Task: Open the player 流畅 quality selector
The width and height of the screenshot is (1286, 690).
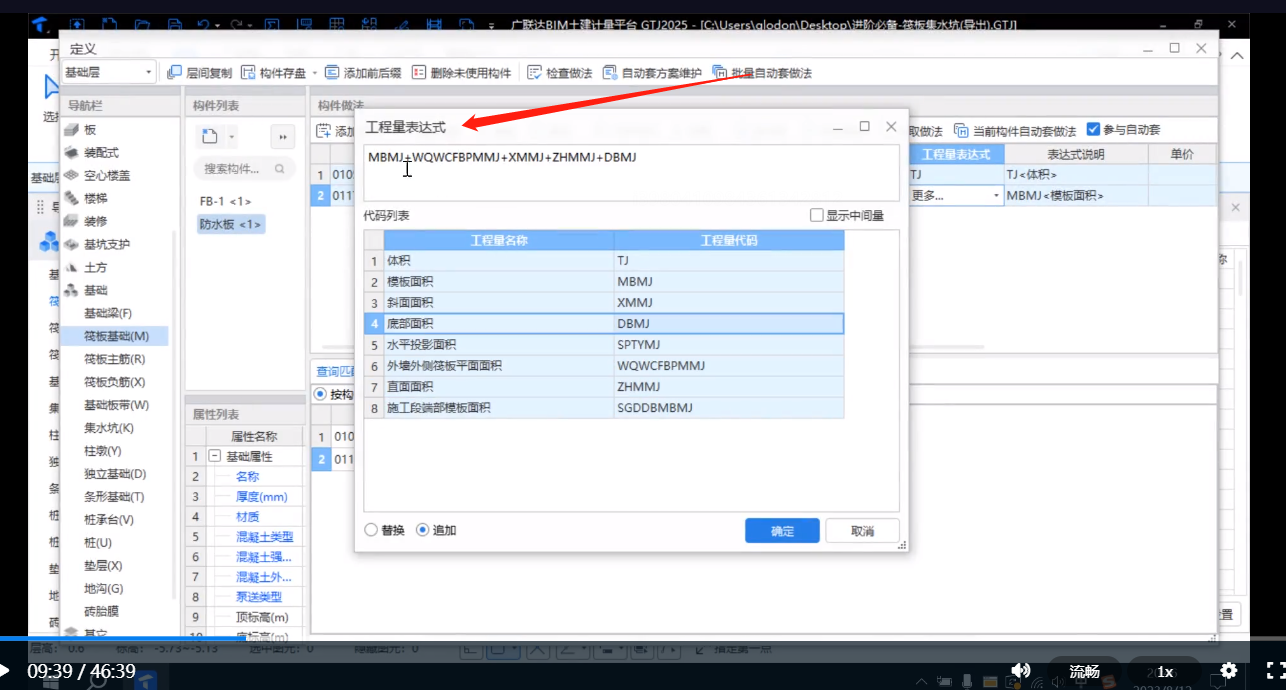Action: click(1085, 672)
